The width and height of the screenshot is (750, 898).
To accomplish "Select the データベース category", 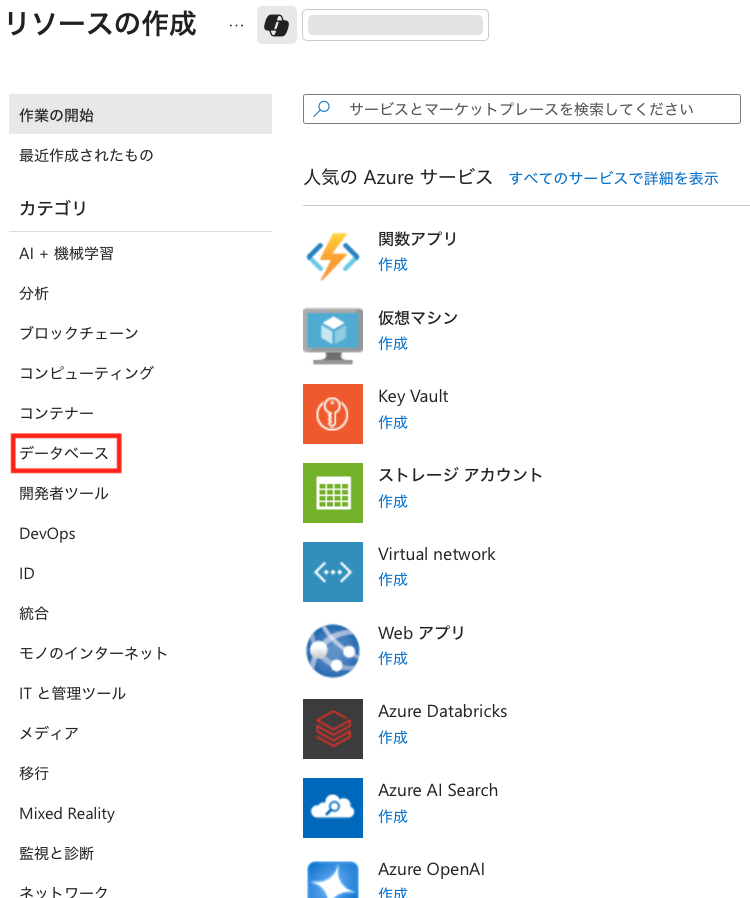I will coord(64,453).
